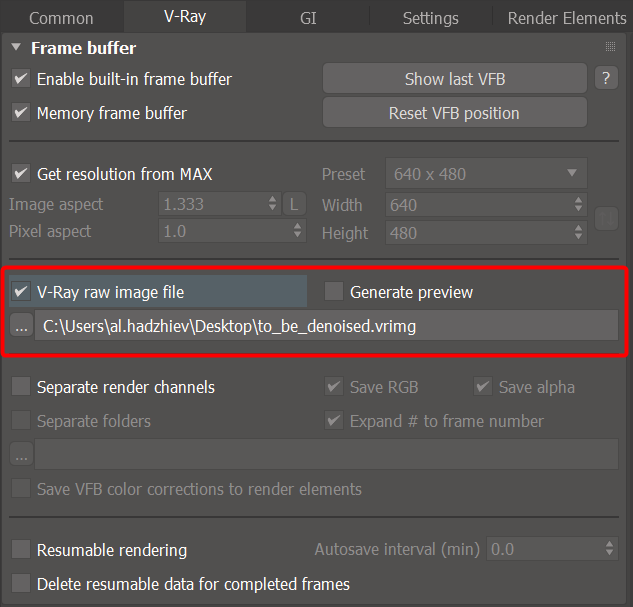Collapse the Frame buffer rollout arrow
This screenshot has width=633, height=607.
pyautogui.click(x=16, y=48)
